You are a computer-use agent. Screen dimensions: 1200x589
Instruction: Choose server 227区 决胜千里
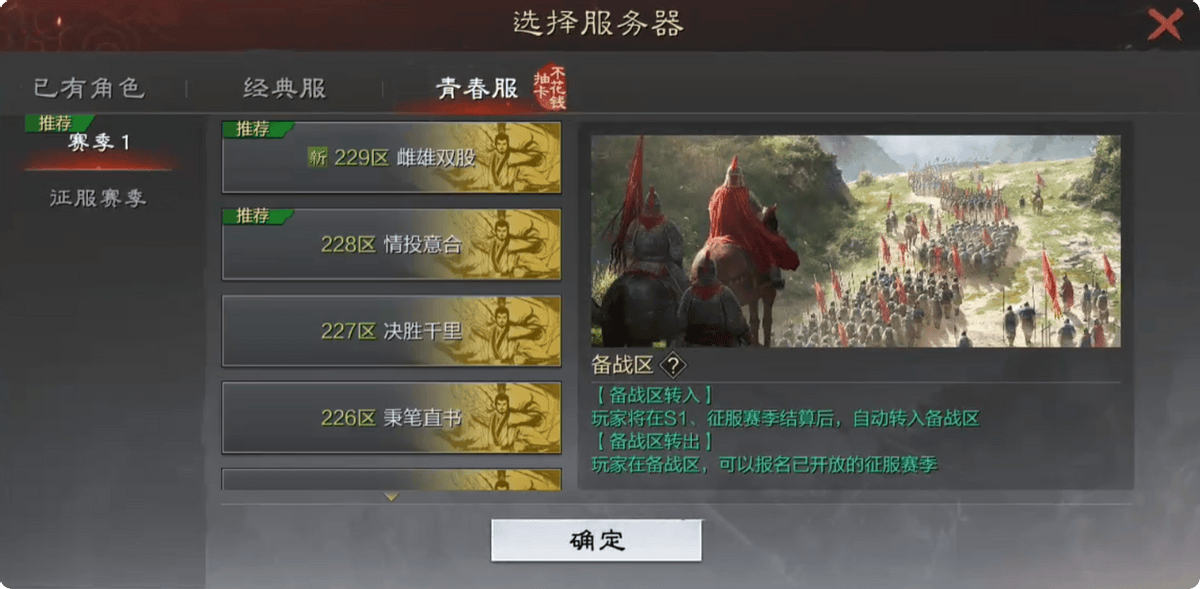[391, 331]
